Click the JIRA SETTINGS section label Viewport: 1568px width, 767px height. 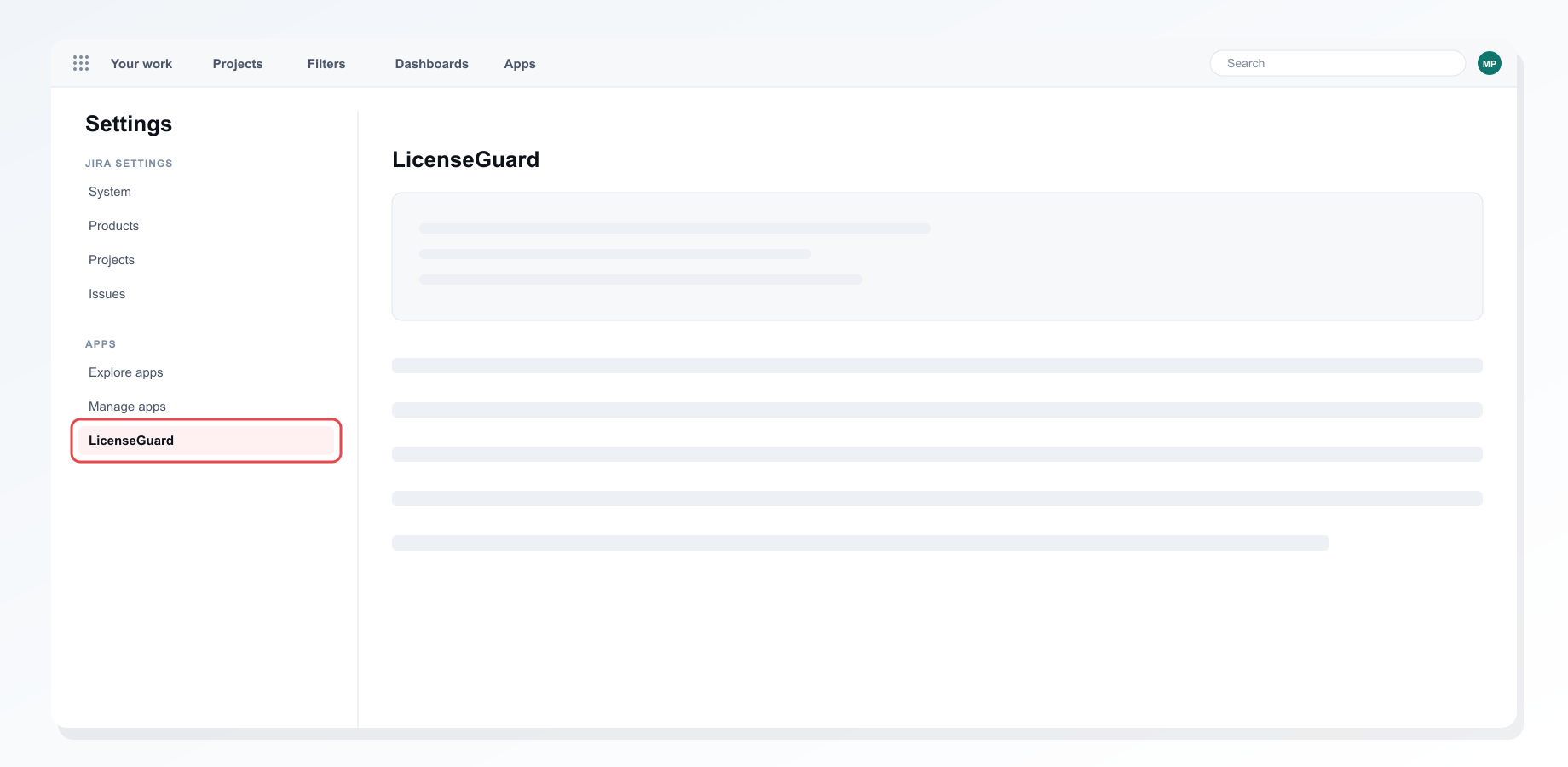pos(129,164)
